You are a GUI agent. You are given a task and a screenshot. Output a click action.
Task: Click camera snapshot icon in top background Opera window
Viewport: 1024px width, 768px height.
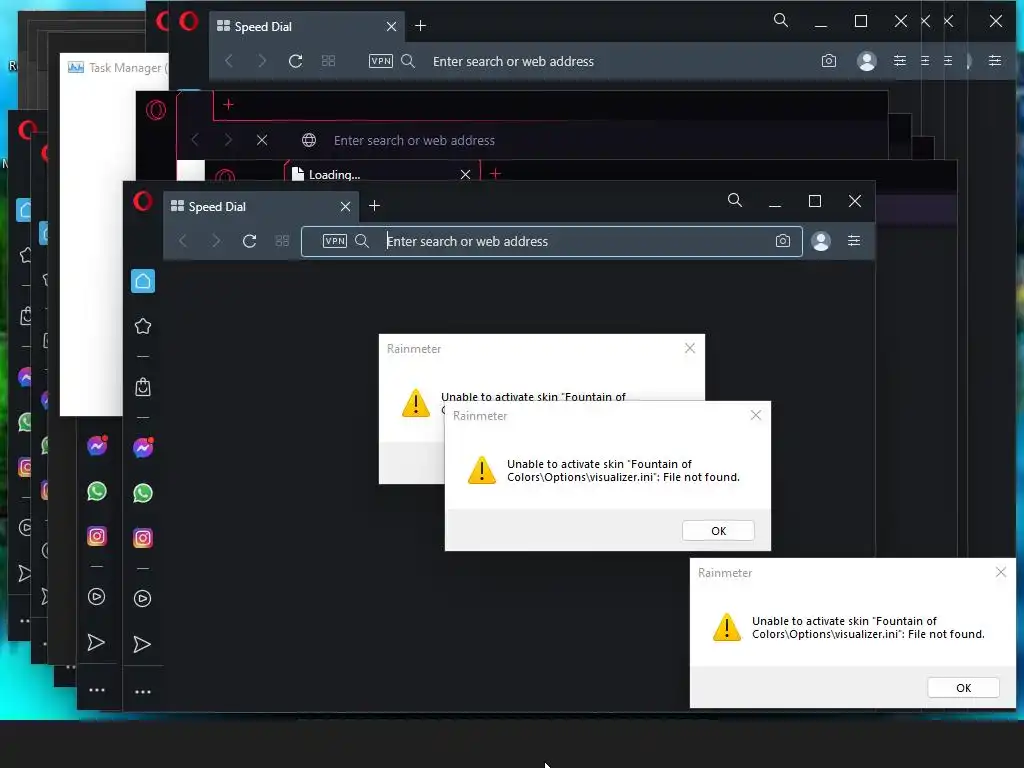(829, 61)
